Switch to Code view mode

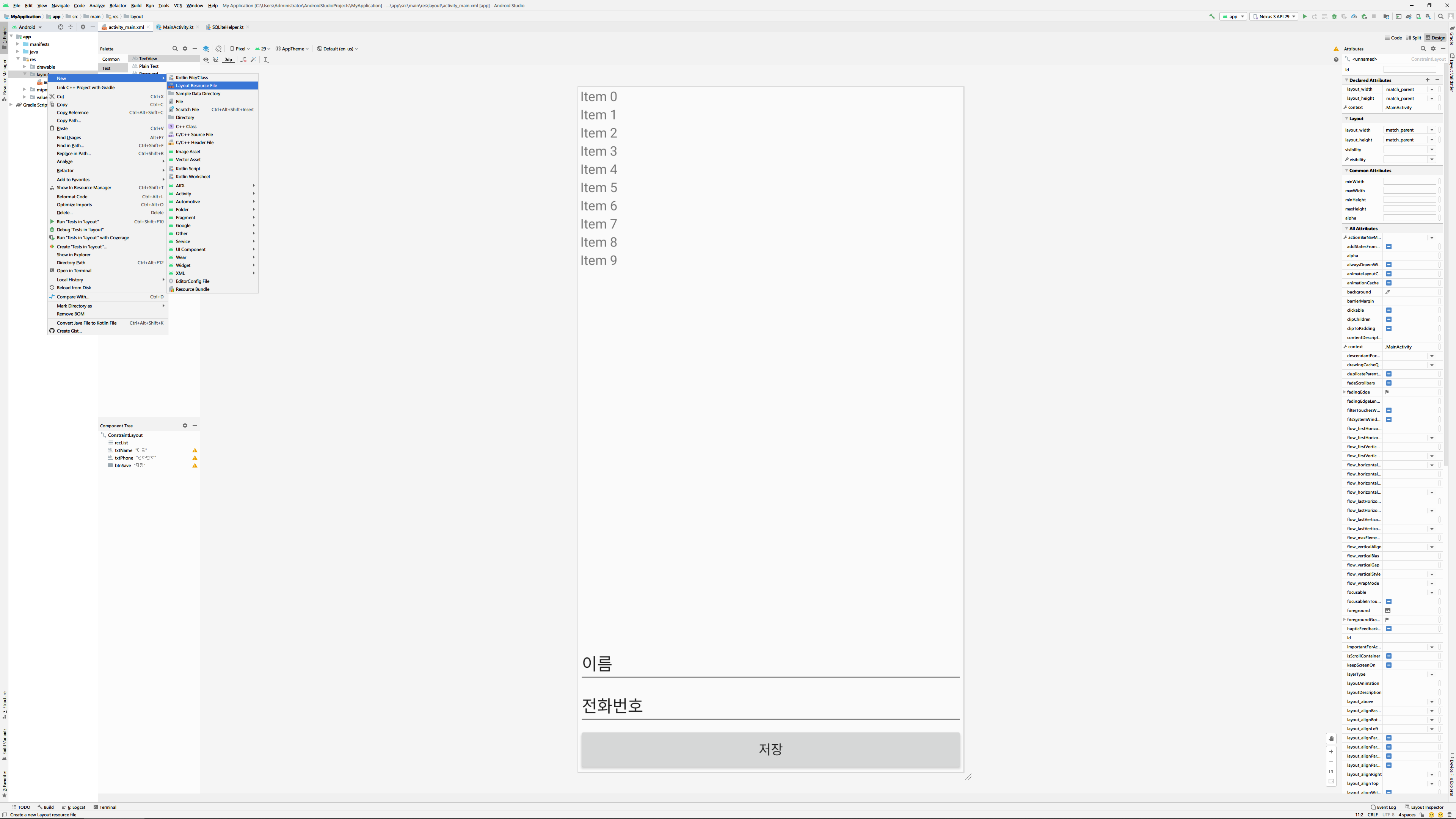1393,38
